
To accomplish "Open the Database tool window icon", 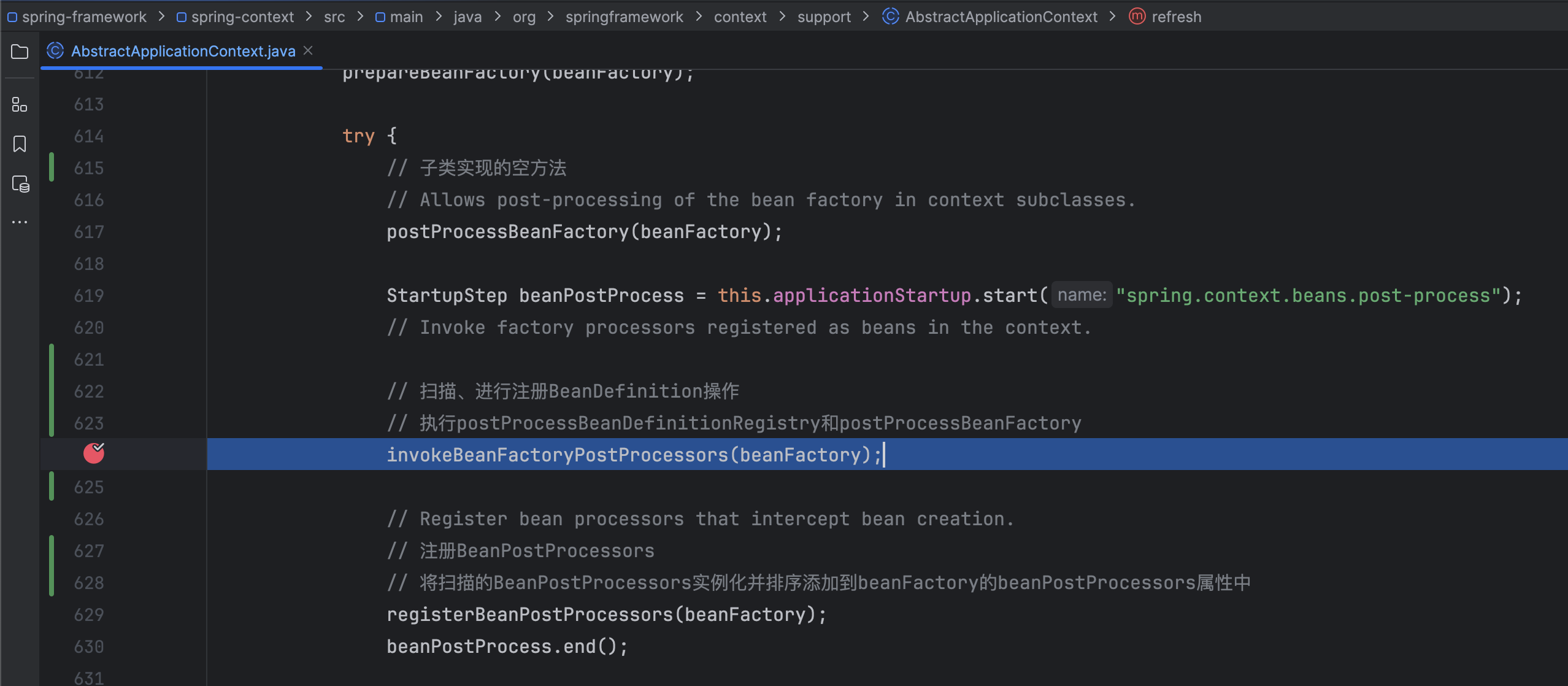I will point(20,184).
